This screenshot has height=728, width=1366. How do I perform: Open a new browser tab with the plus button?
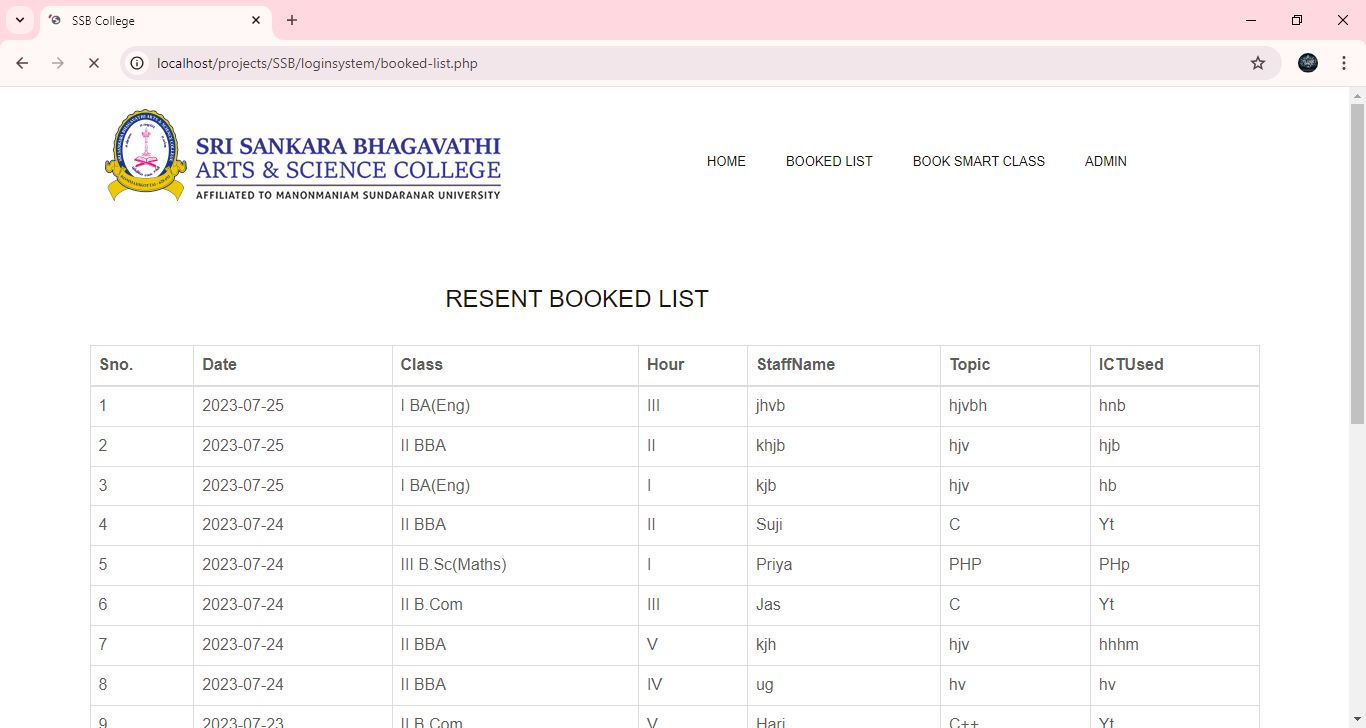click(x=291, y=20)
